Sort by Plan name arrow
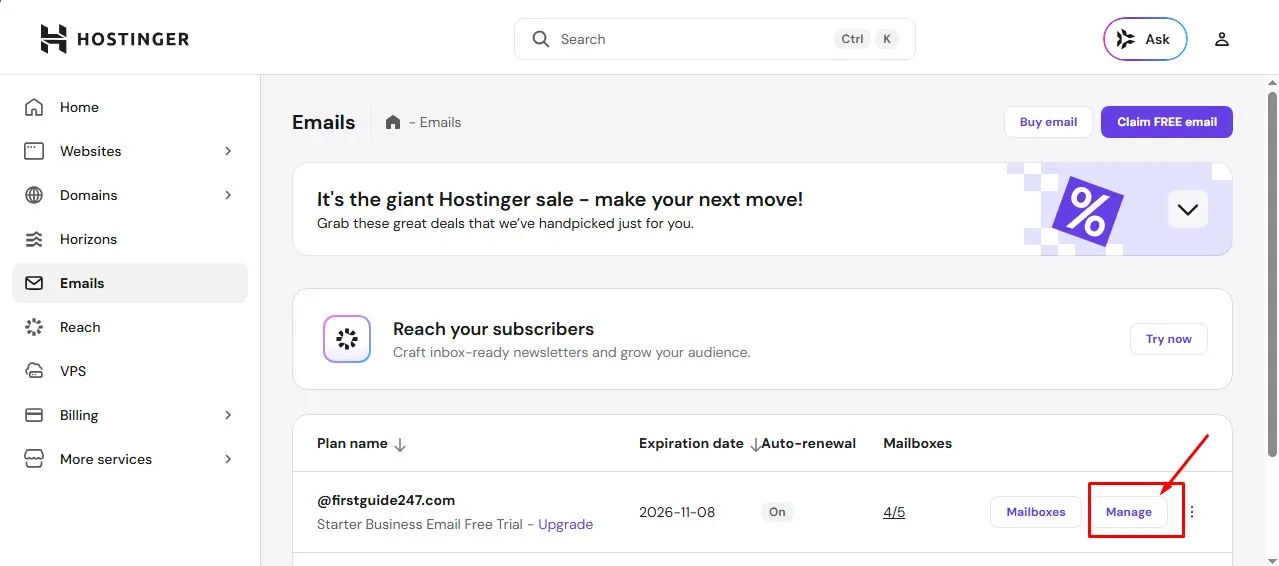Viewport: 1279px width, 566px height. (400, 444)
